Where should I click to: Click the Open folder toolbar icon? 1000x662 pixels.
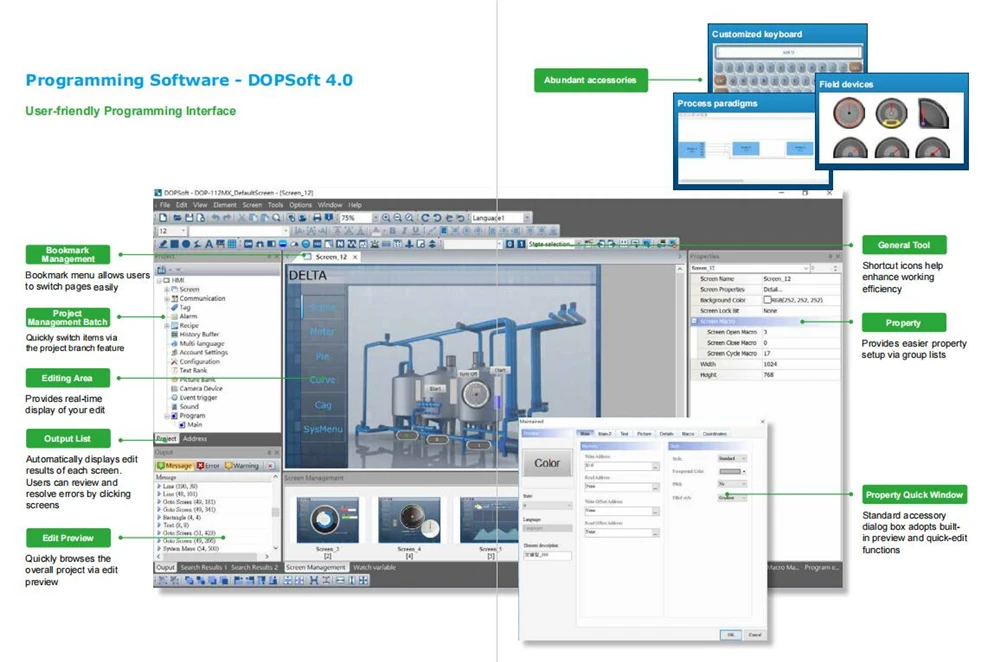coord(178,217)
